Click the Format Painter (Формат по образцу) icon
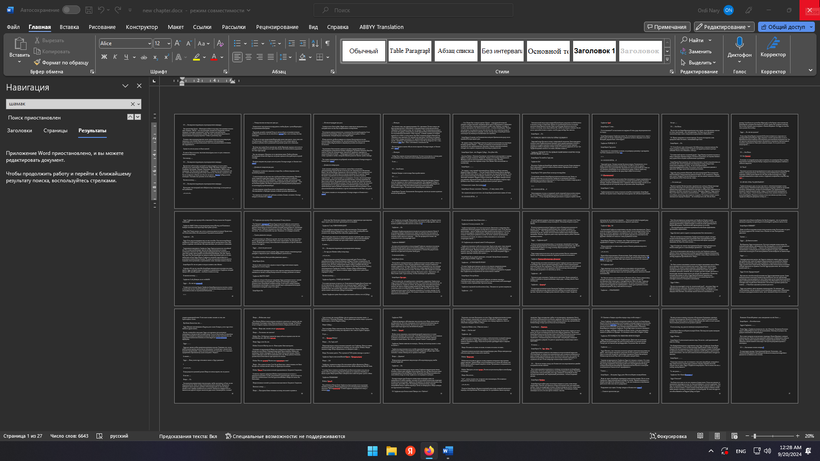The image size is (820, 461). [x=37, y=62]
